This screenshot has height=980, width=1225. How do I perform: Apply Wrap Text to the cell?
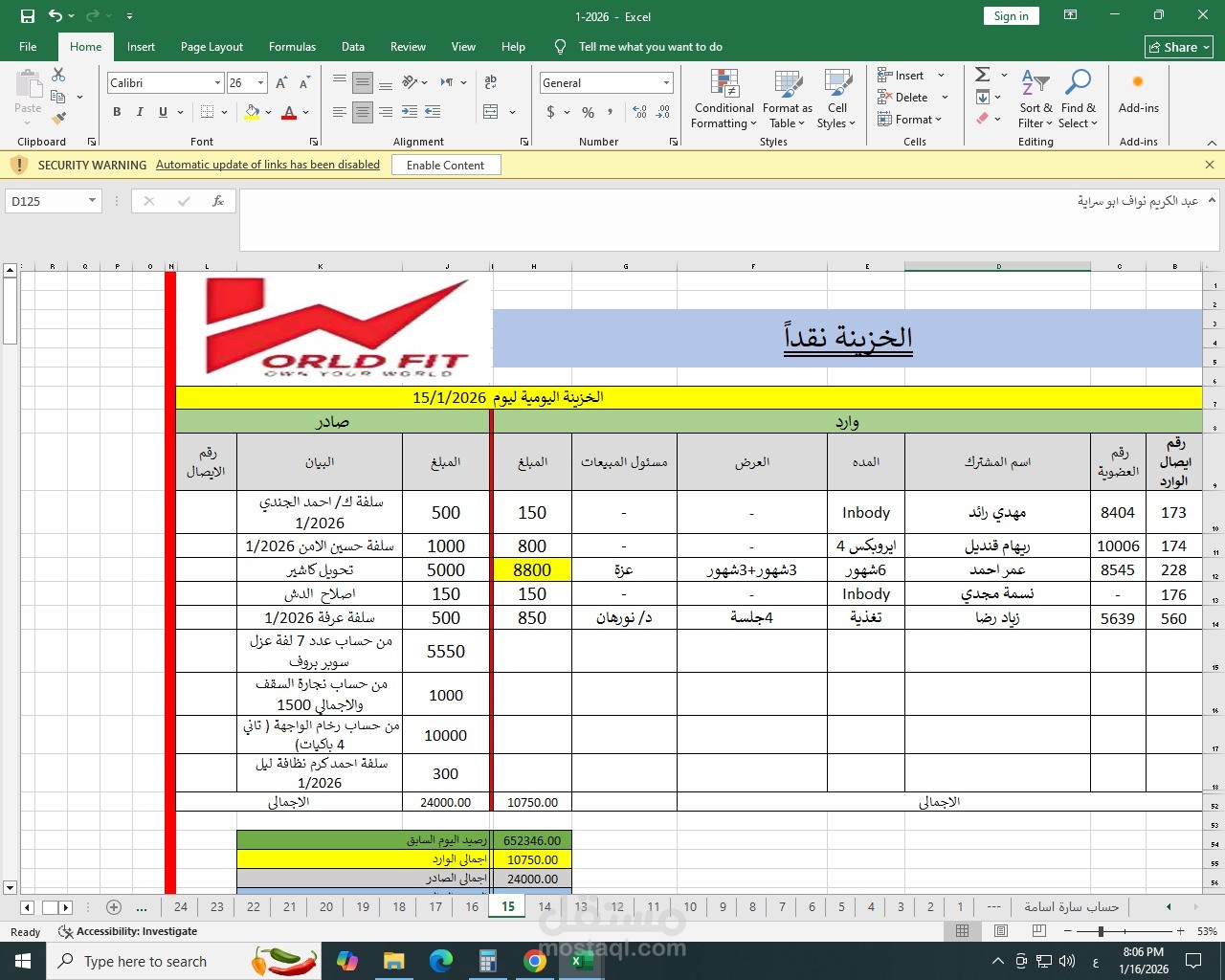click(491, 83)
